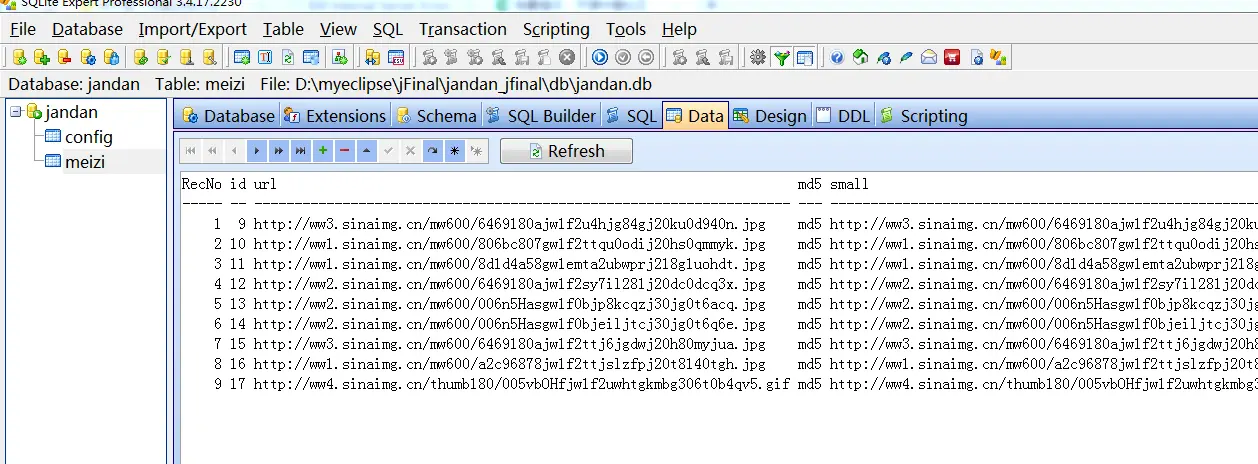Switch to the Extensions tab
The width and height of the screenshot is (1258, 464).
pos(334,116)
